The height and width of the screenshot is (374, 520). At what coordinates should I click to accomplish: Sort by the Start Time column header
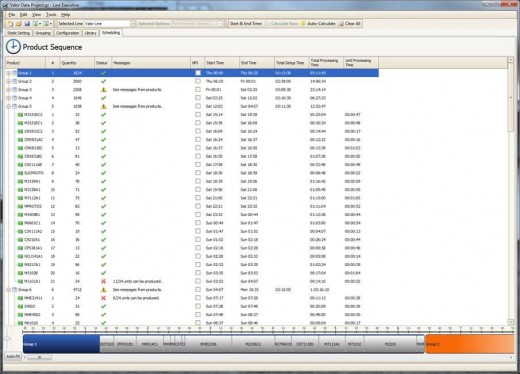(222, 63)
